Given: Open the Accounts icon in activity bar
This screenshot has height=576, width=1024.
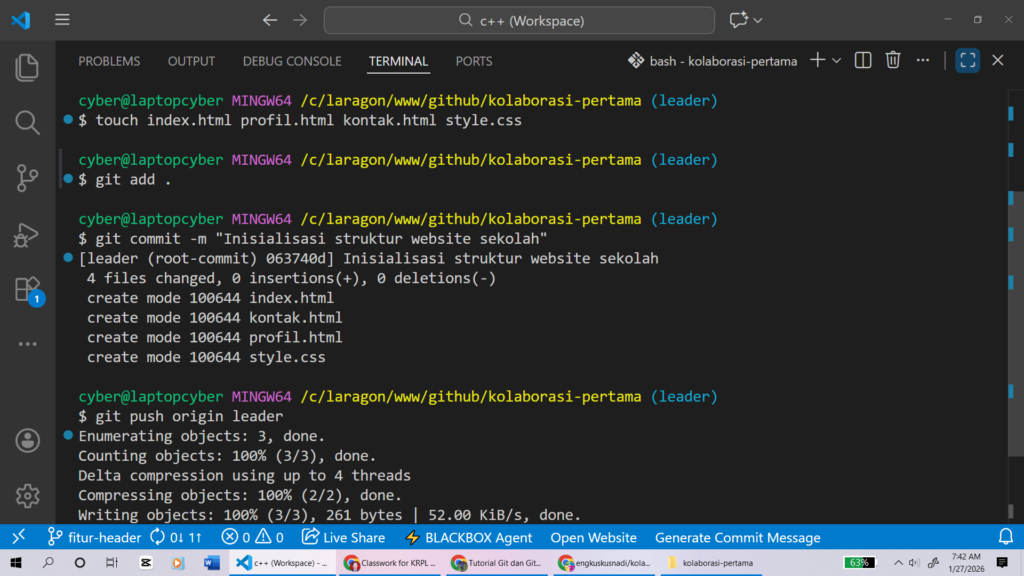Looking at the screenshot, I should coord(27,440).
